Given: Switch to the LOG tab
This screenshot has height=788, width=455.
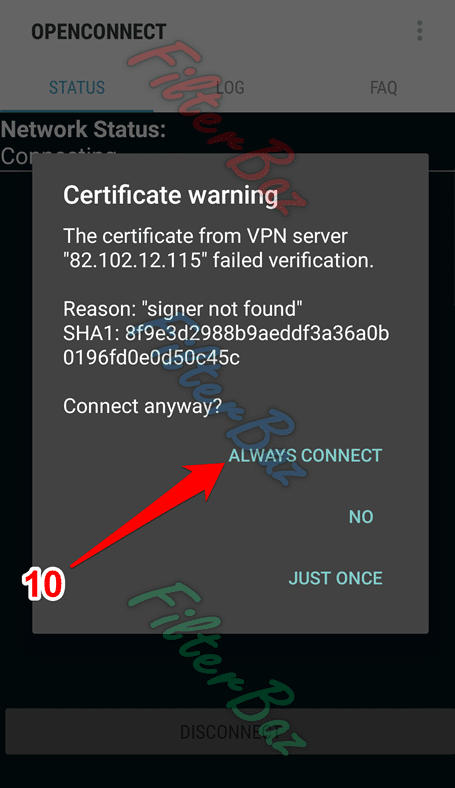Looking at the screenshot, I should [x=230, y=87].
